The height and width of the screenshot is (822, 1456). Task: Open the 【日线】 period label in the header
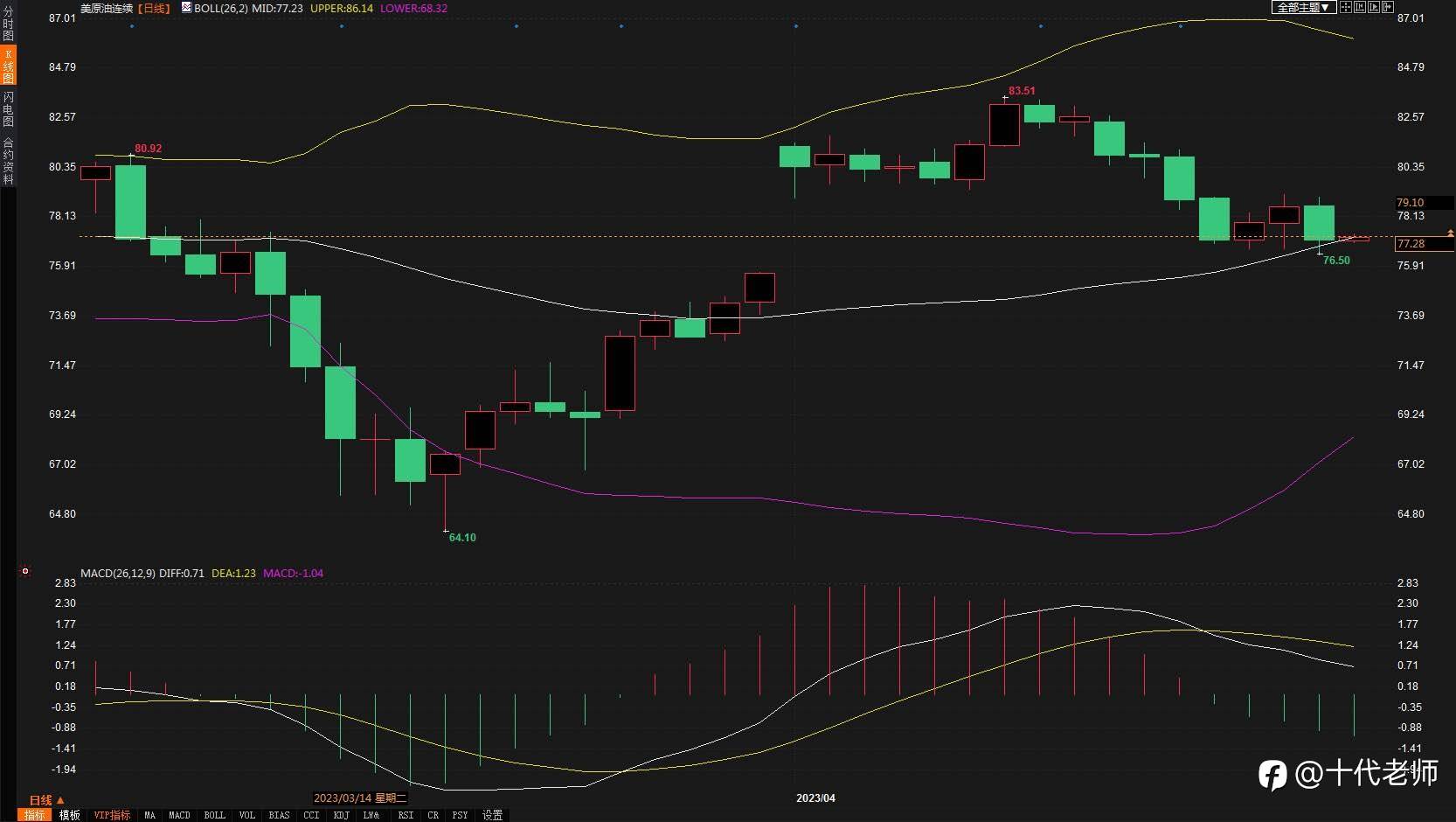[154, 8]
